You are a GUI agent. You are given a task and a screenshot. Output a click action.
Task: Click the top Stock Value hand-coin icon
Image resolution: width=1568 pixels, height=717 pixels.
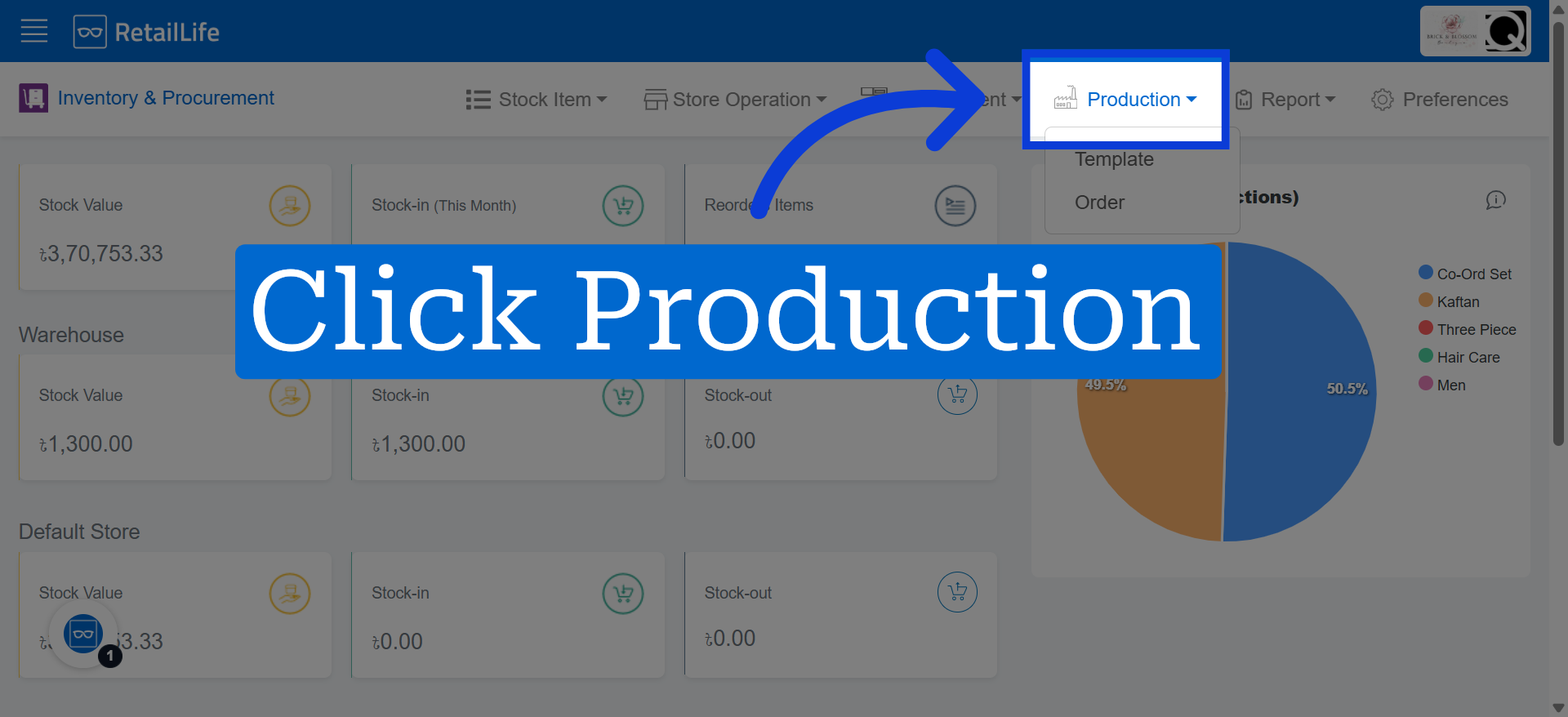click(x=290, y=206)
